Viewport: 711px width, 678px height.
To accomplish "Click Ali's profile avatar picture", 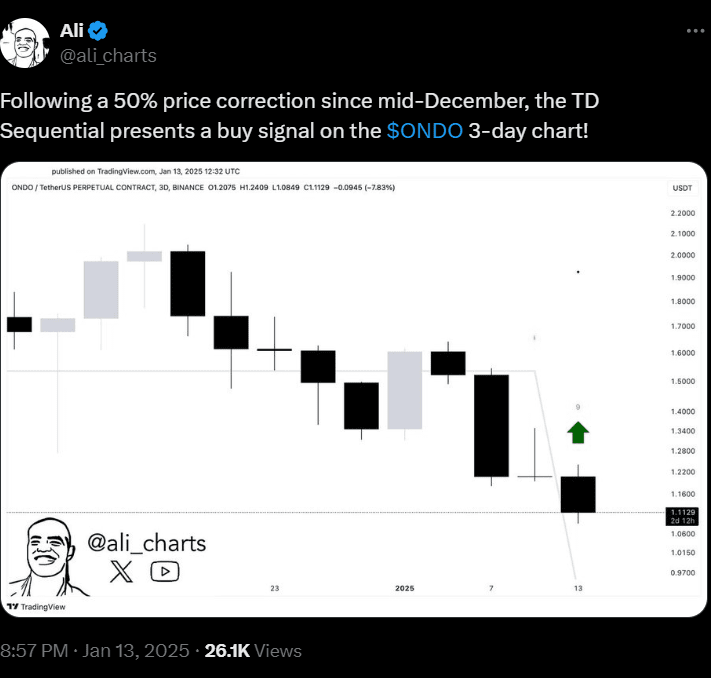I will 26,42.
